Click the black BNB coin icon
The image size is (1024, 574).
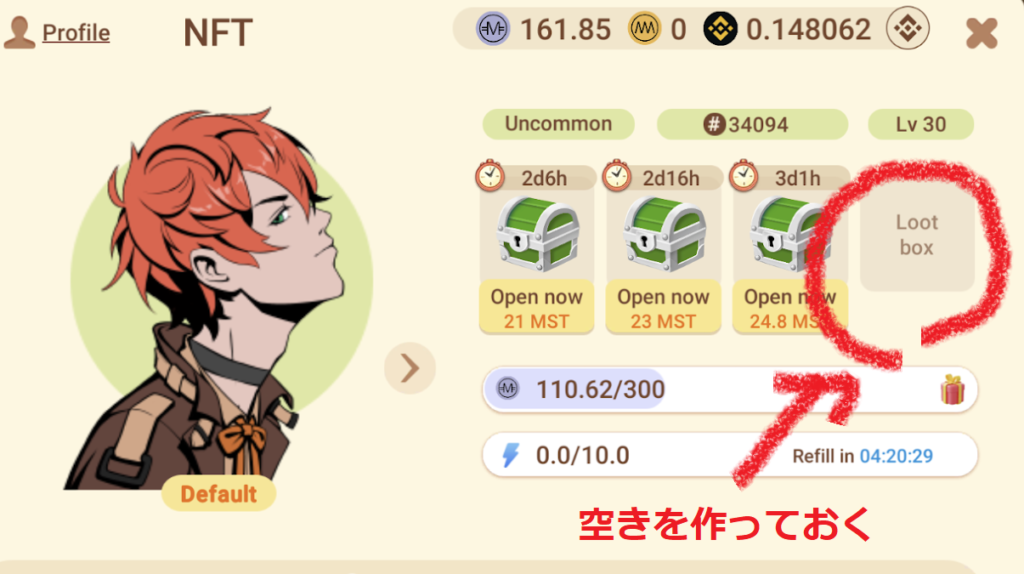(720, 29)
